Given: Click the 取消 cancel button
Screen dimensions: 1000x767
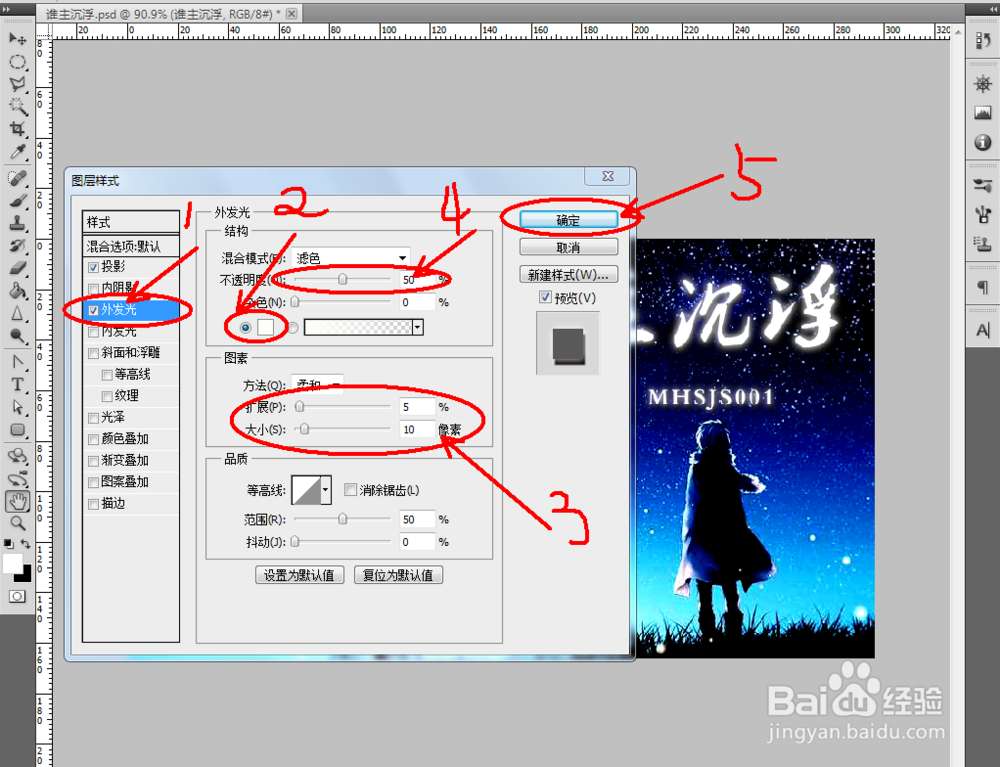Looking at the screenshot, I should pyautogui.click(x=568, y=247).
